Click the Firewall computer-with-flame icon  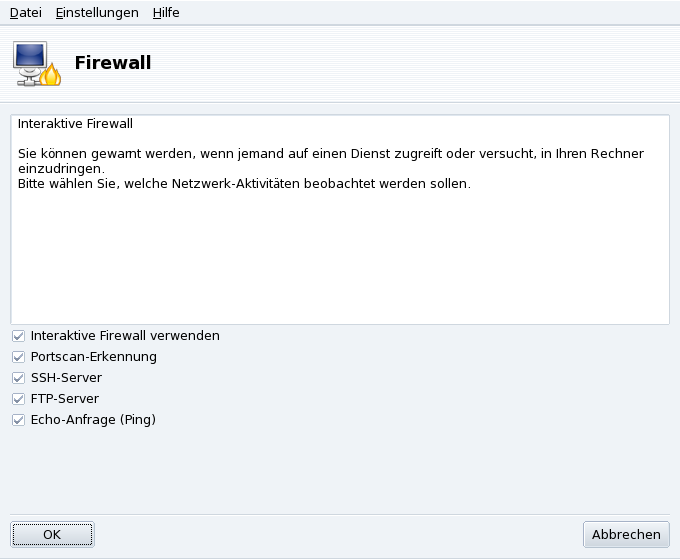coord(37,64)
